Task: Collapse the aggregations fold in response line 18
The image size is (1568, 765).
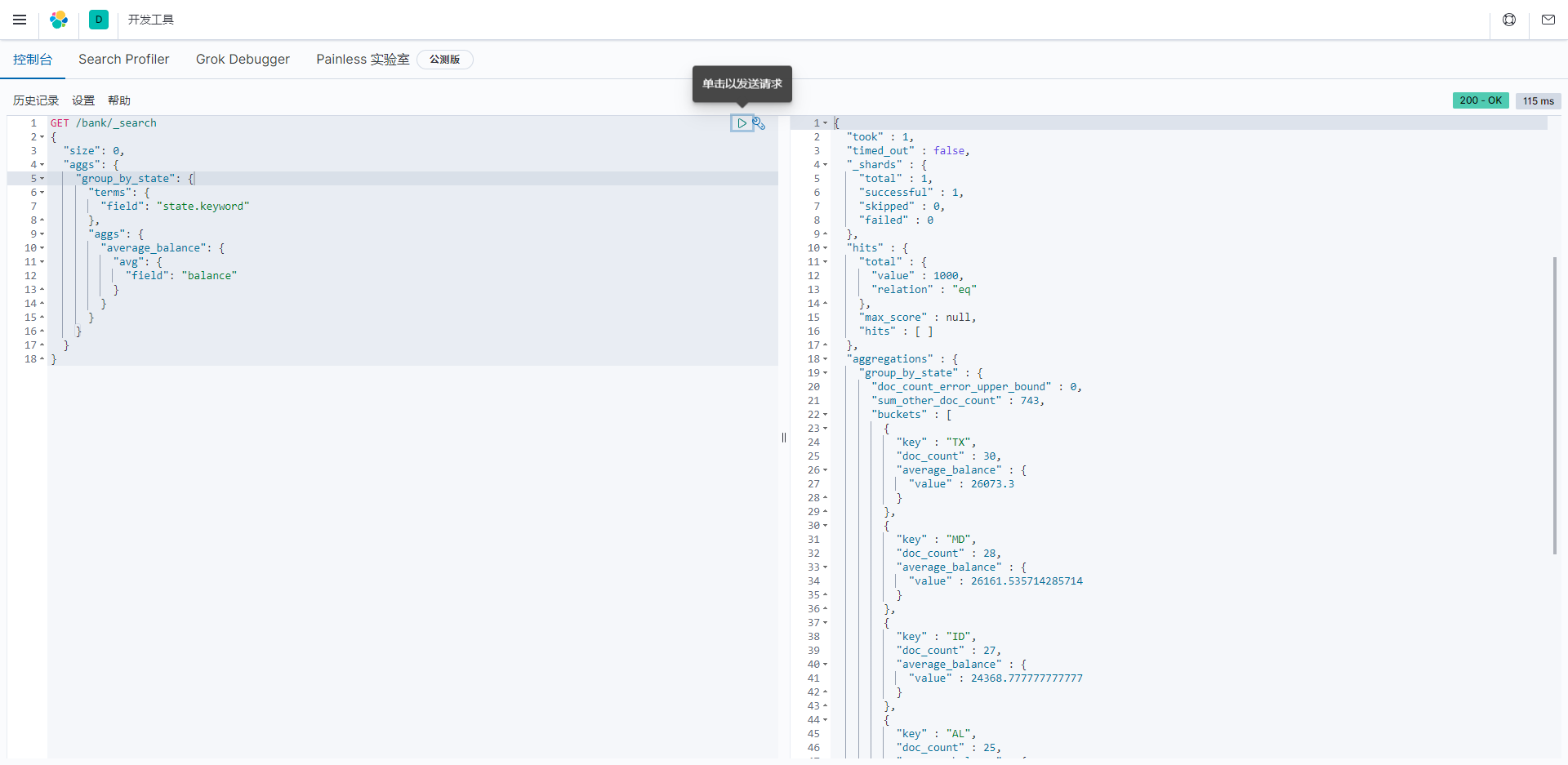Action: pos(826,359)
